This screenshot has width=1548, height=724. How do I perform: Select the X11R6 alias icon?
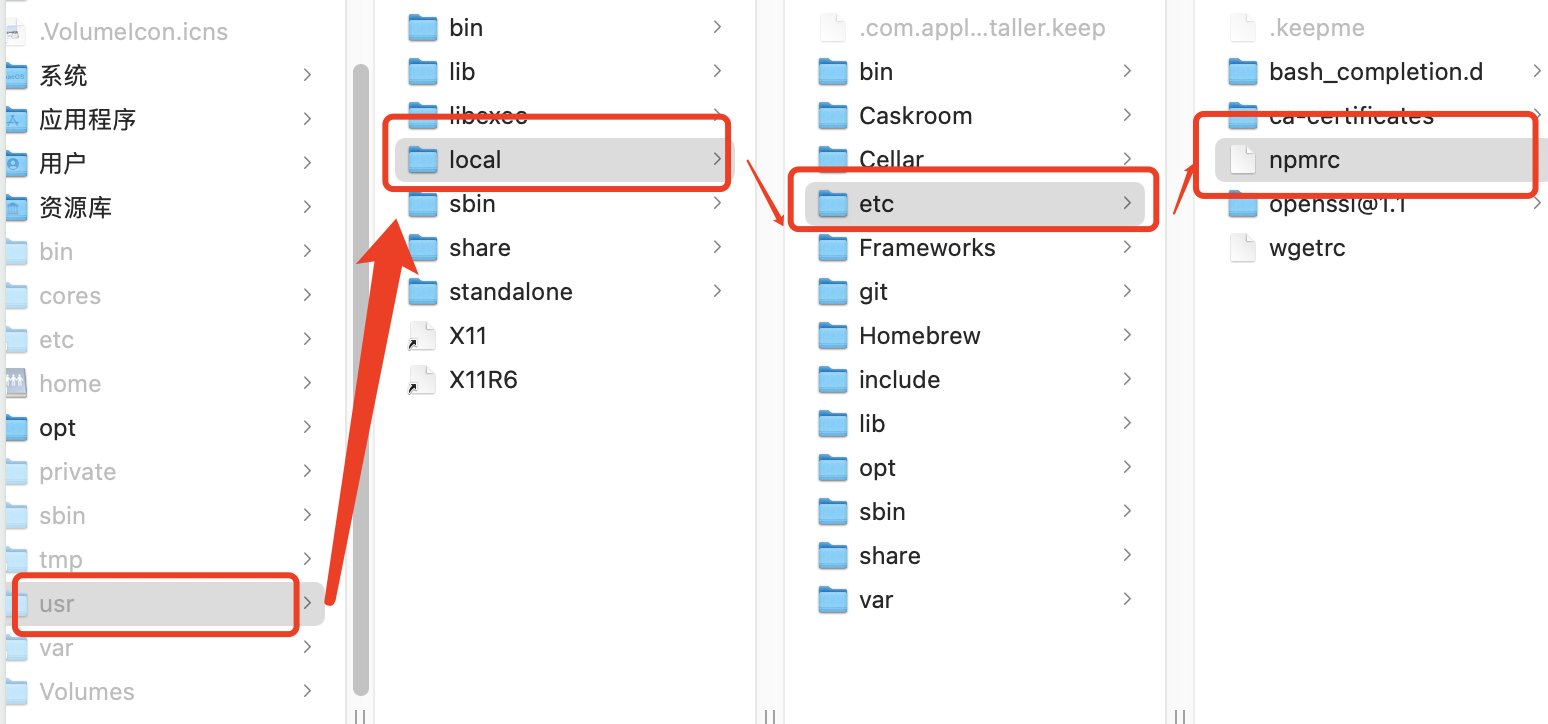coord(423,379)
